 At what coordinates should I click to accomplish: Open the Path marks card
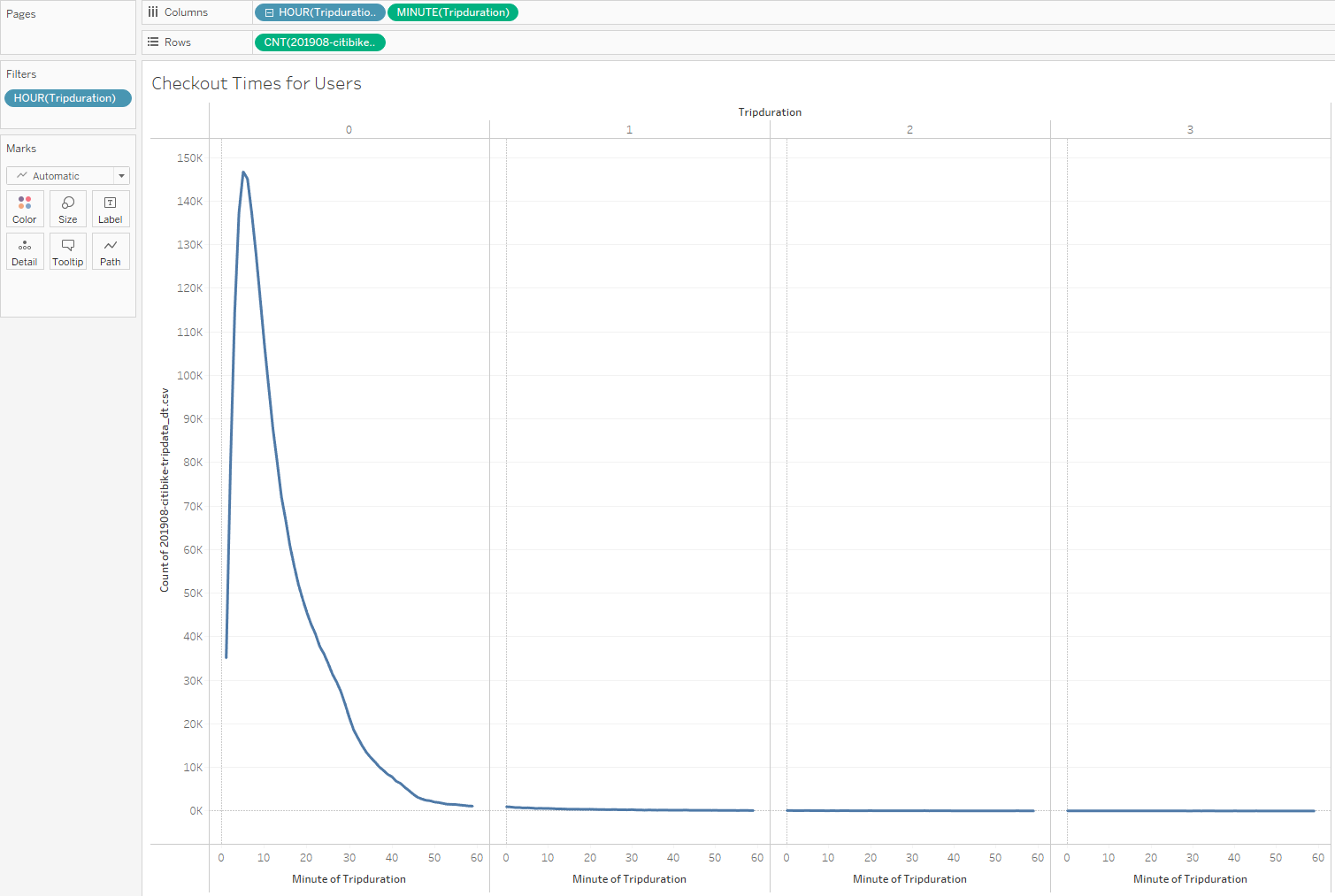[x=110, y=251]
